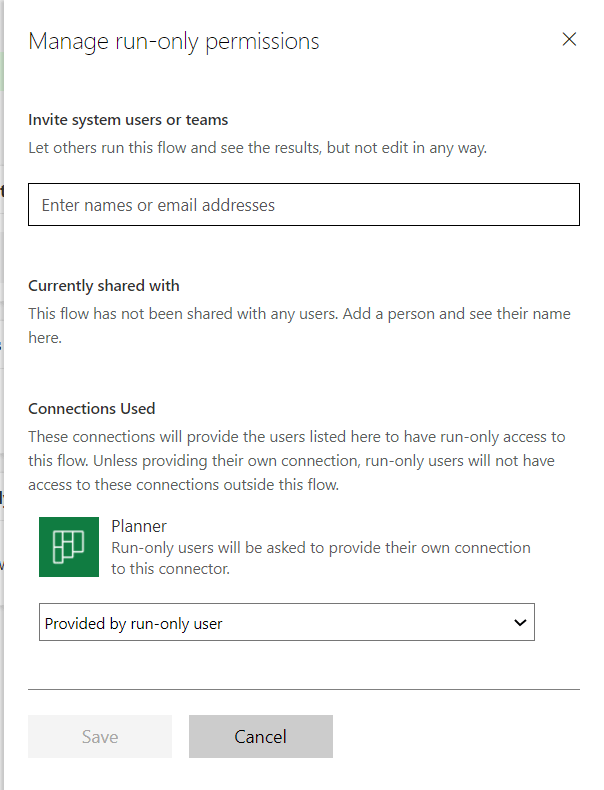
Task: Click the Planner connector name
Action: (139, 526)
